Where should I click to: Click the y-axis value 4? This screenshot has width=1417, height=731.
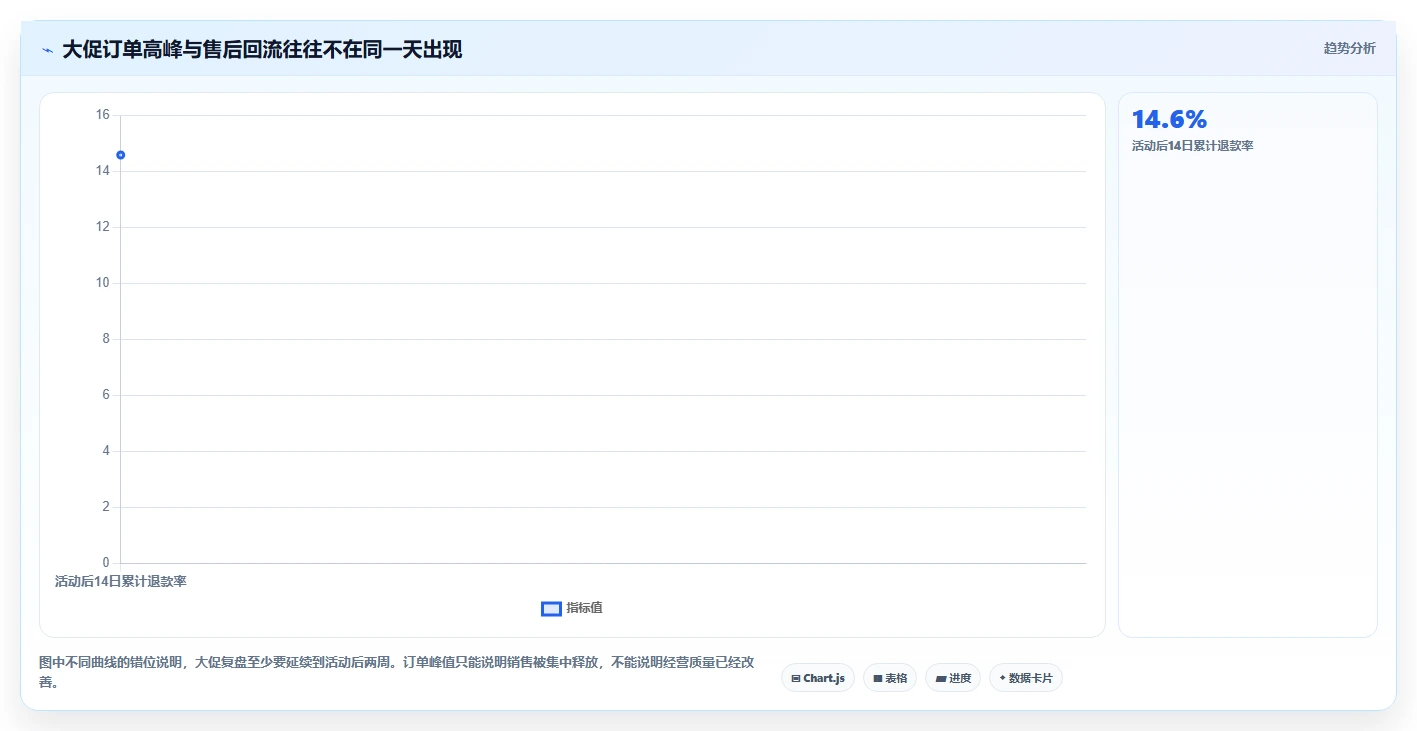[x=106, y=451]
